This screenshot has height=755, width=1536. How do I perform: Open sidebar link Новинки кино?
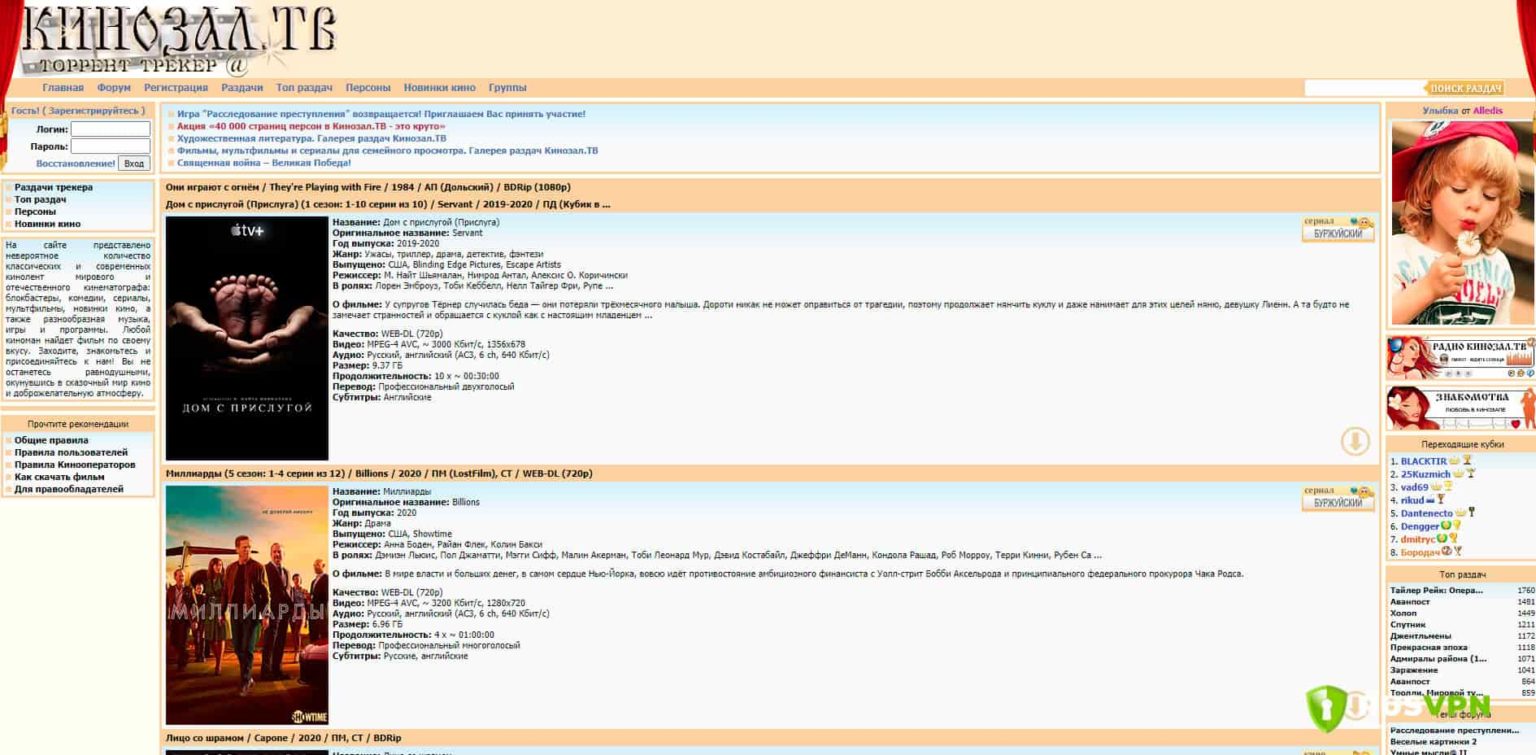coord(47,223)
